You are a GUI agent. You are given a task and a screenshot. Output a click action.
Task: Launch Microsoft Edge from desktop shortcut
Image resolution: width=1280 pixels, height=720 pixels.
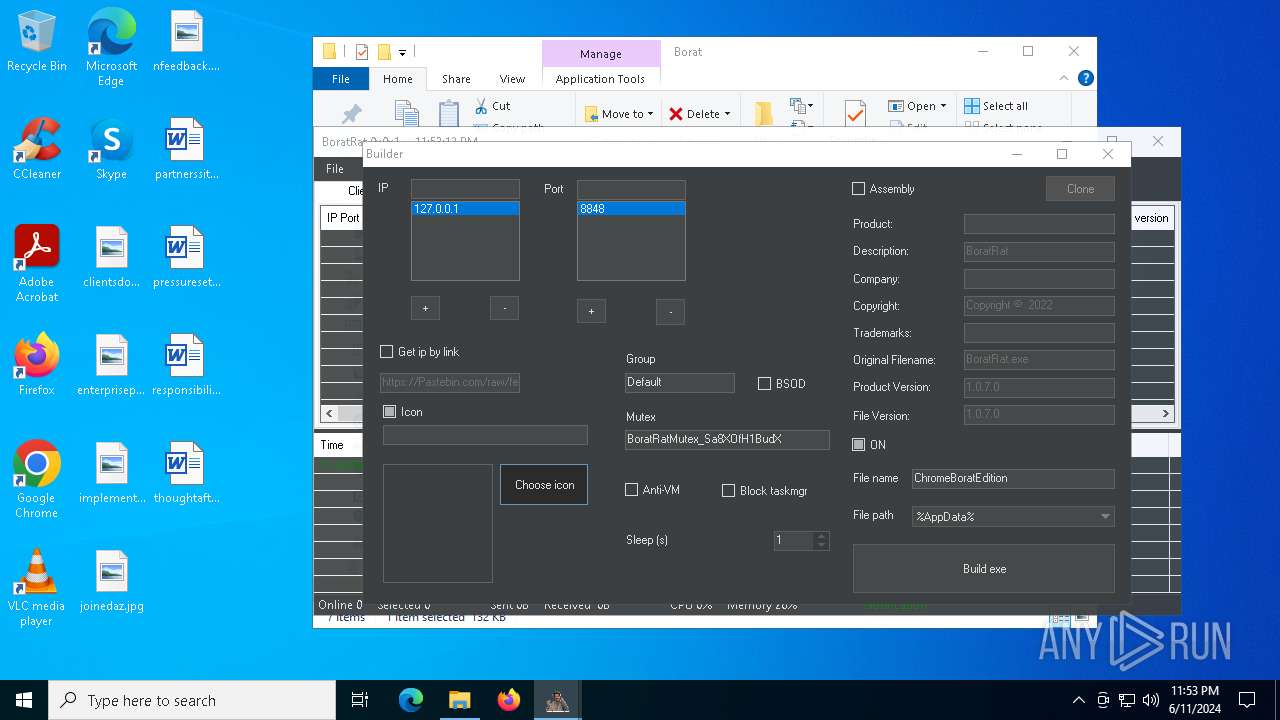(111, 48)
